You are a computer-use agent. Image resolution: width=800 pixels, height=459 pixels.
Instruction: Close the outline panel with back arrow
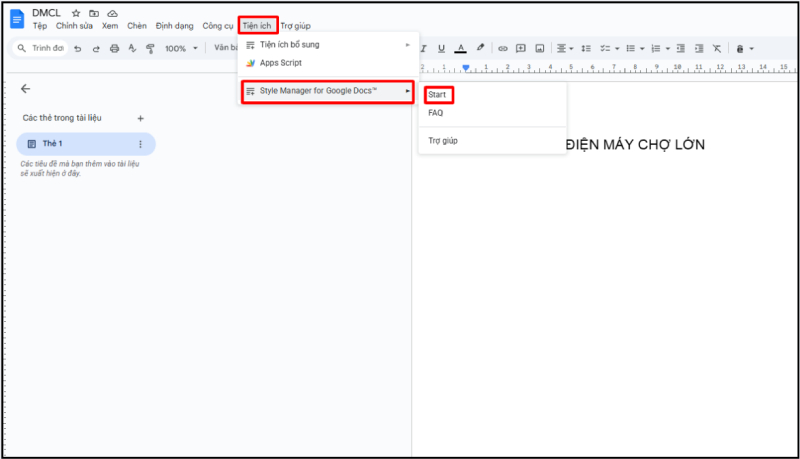26,89
